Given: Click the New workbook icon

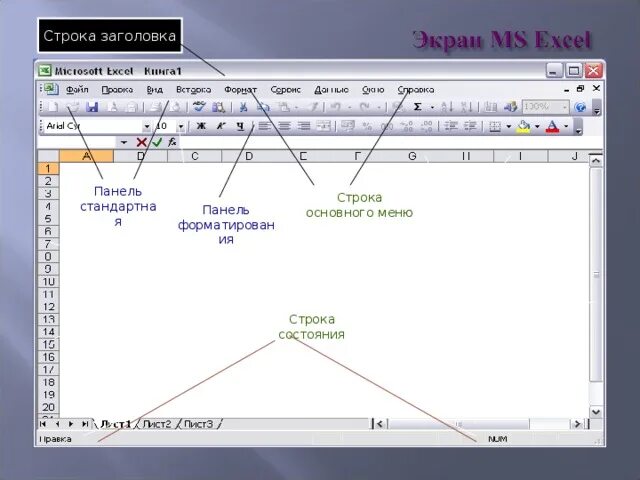Looking at the screenshot, I should (x=53, y=107).
